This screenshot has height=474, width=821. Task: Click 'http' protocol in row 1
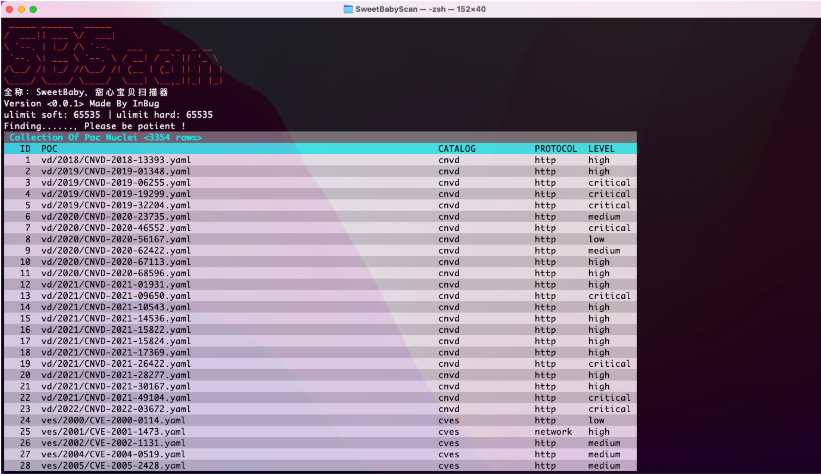coord(545,160)
